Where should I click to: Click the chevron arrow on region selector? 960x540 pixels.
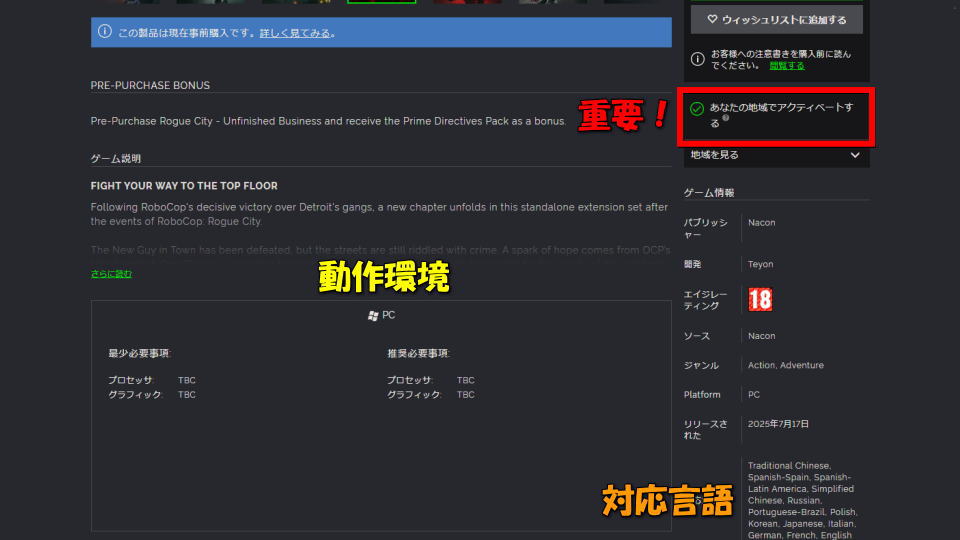pyautogui.click(x=855, y=155)
